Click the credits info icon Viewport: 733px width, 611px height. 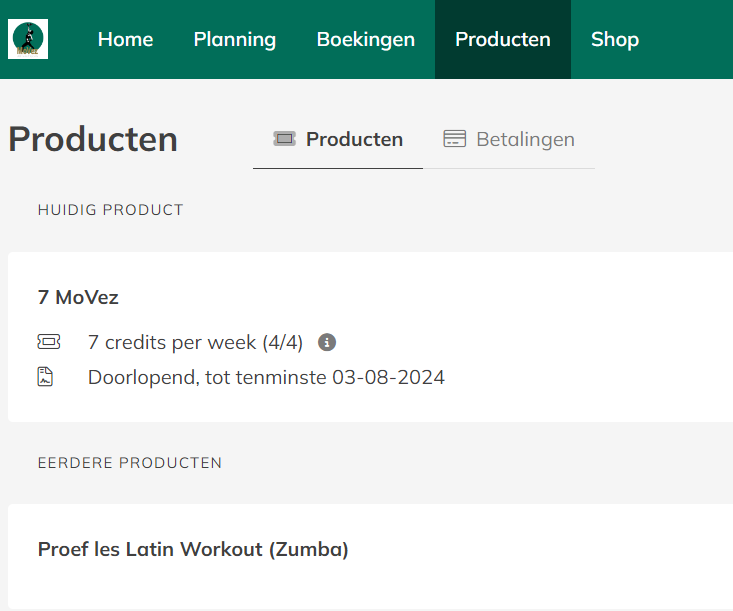(327, 342)
